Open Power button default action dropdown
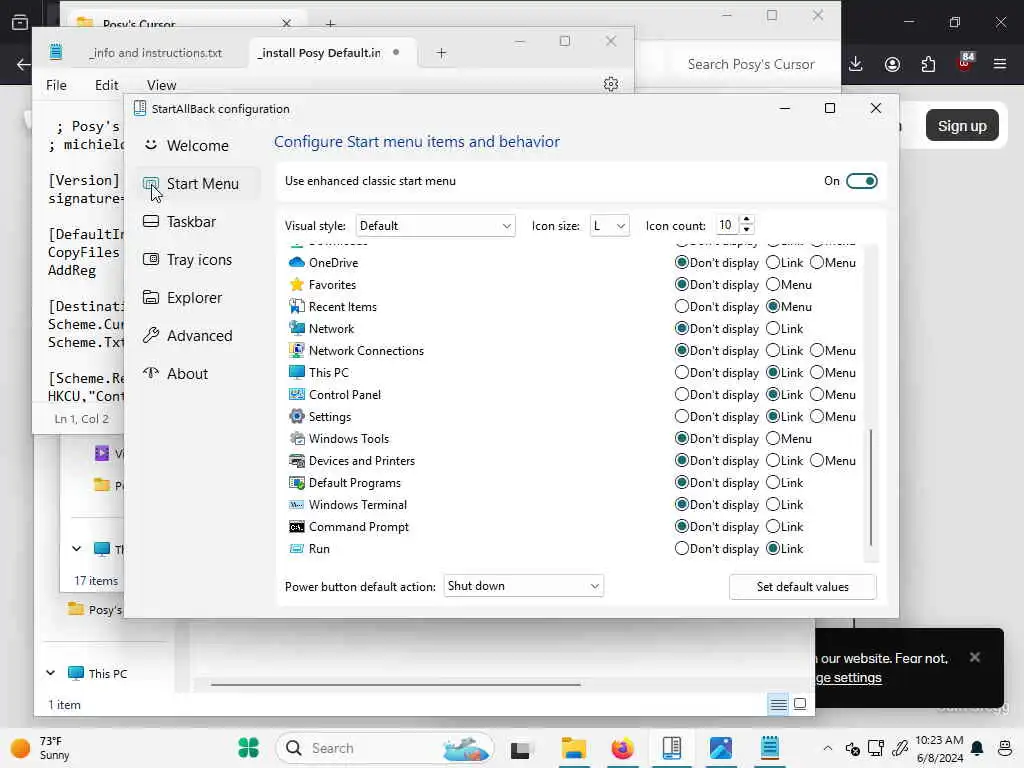The width and height of the screenshot is (1024, 768). 523,586
